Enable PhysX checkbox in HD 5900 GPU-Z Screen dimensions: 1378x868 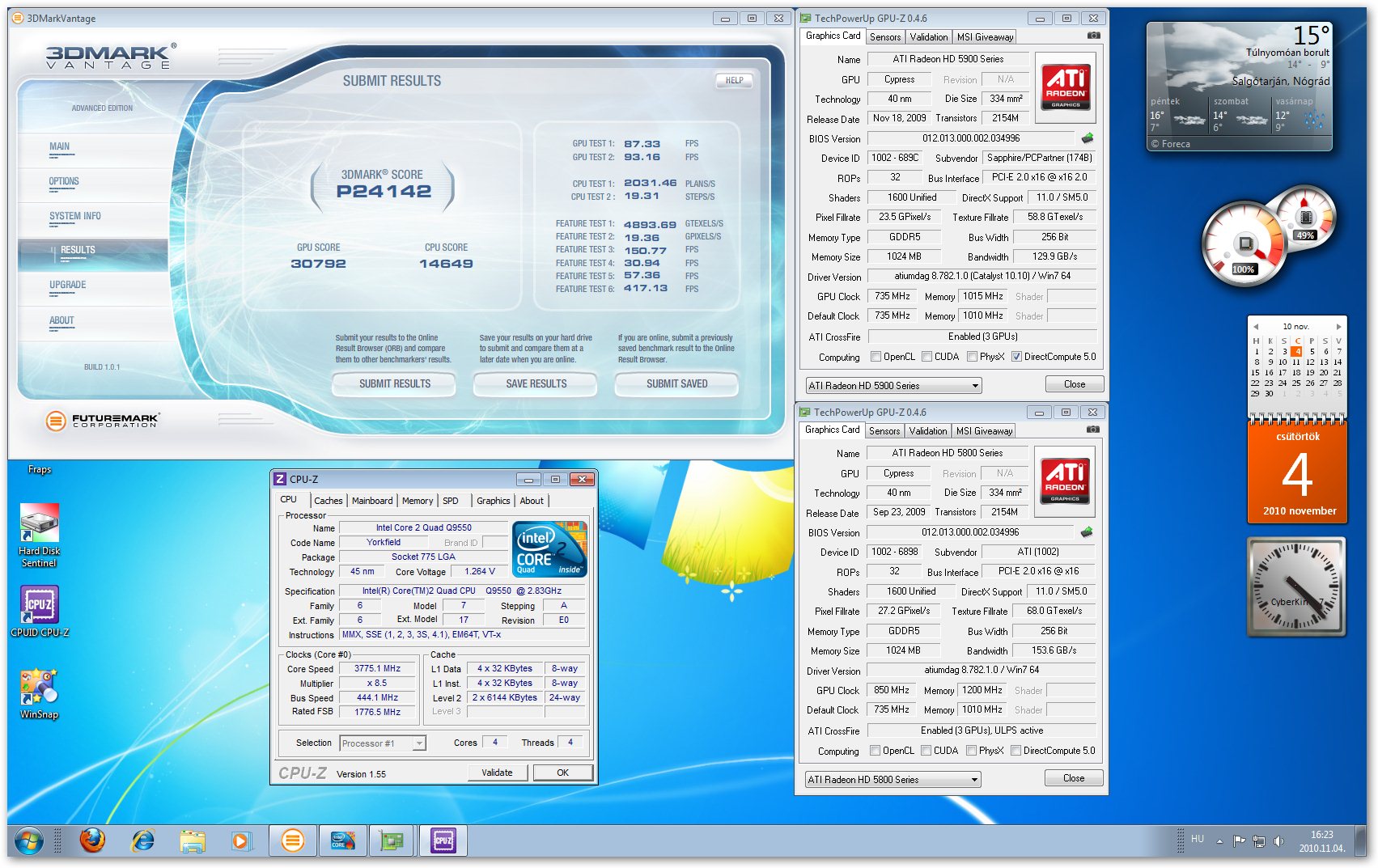pyautogui.click(x=972, y=357)
